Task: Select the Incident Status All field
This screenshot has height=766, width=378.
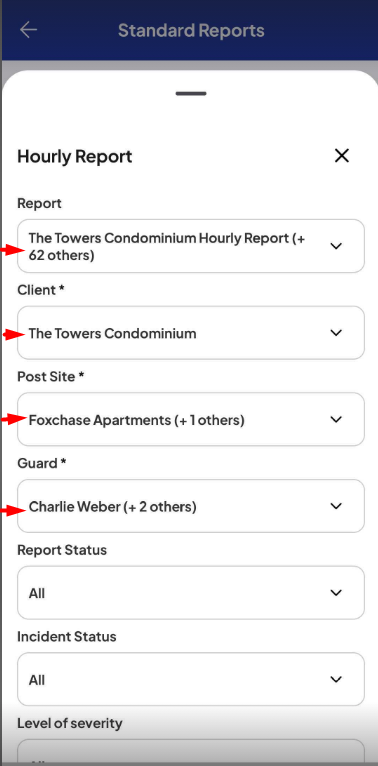Action: (x=191, y=680)
